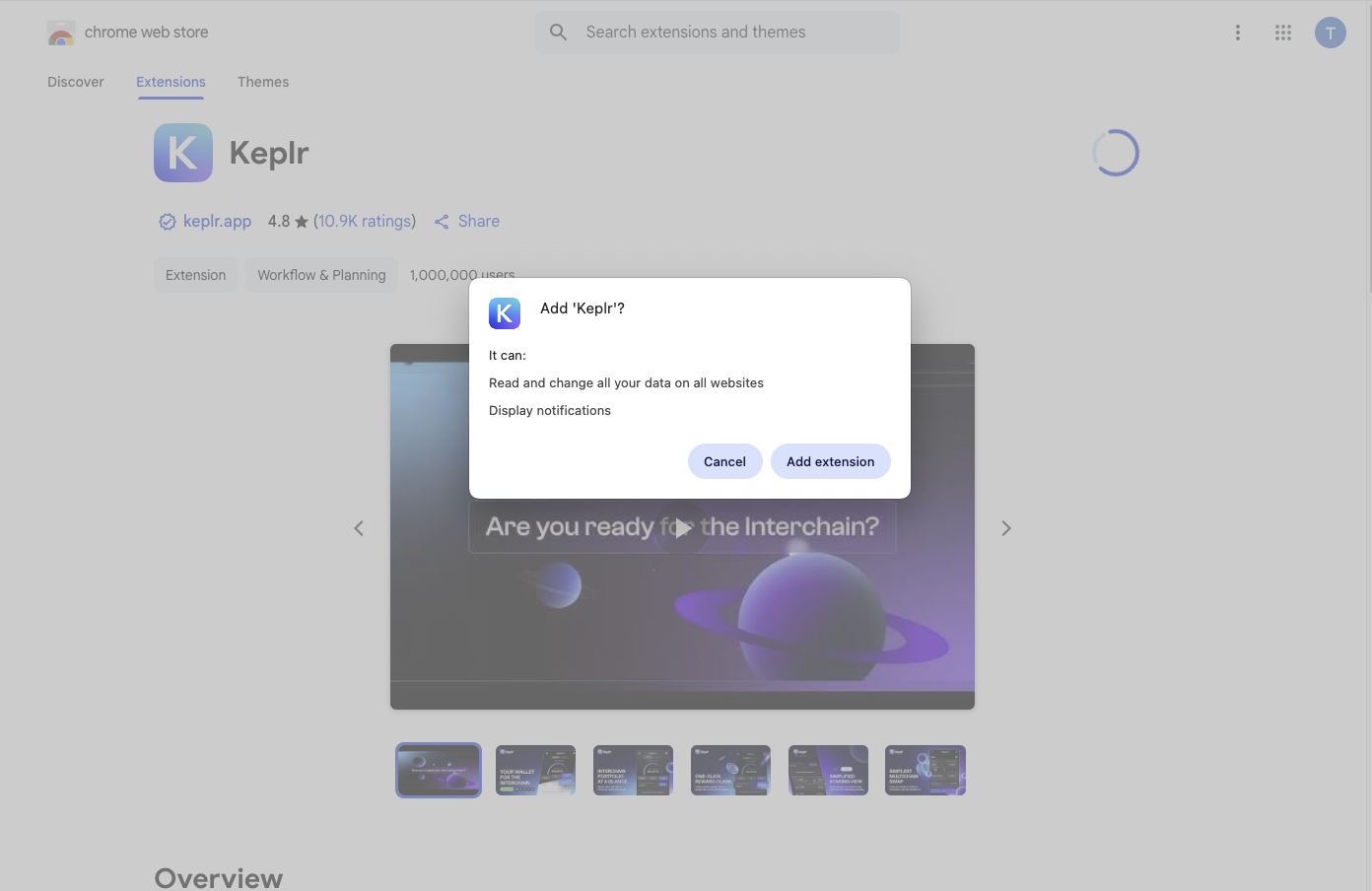Image resolution: width=1372 pixels, height=891 pixels.
Task: Open the three-dot more options menu
Action: pyautogui.click(x=1238, y=33)
